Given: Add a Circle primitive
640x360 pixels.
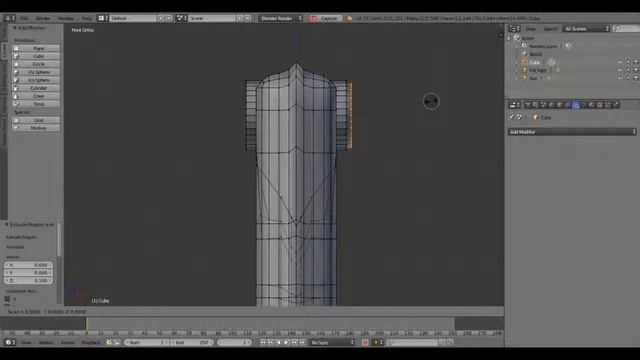Looking at the screenshot, I should click(x=36, y=64).
